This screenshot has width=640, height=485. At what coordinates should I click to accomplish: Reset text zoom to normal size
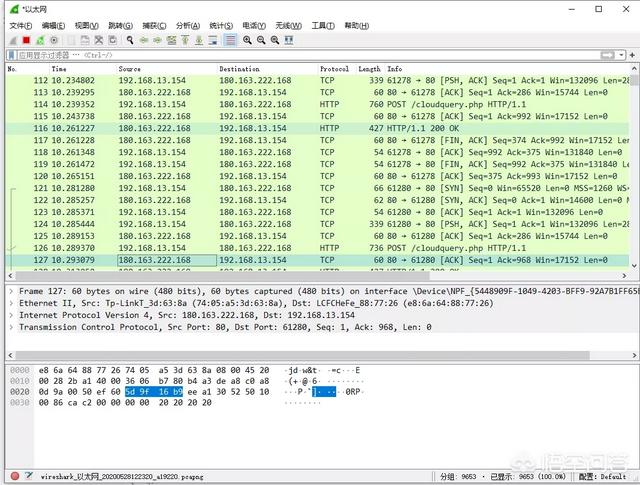[x=275, y=40]
